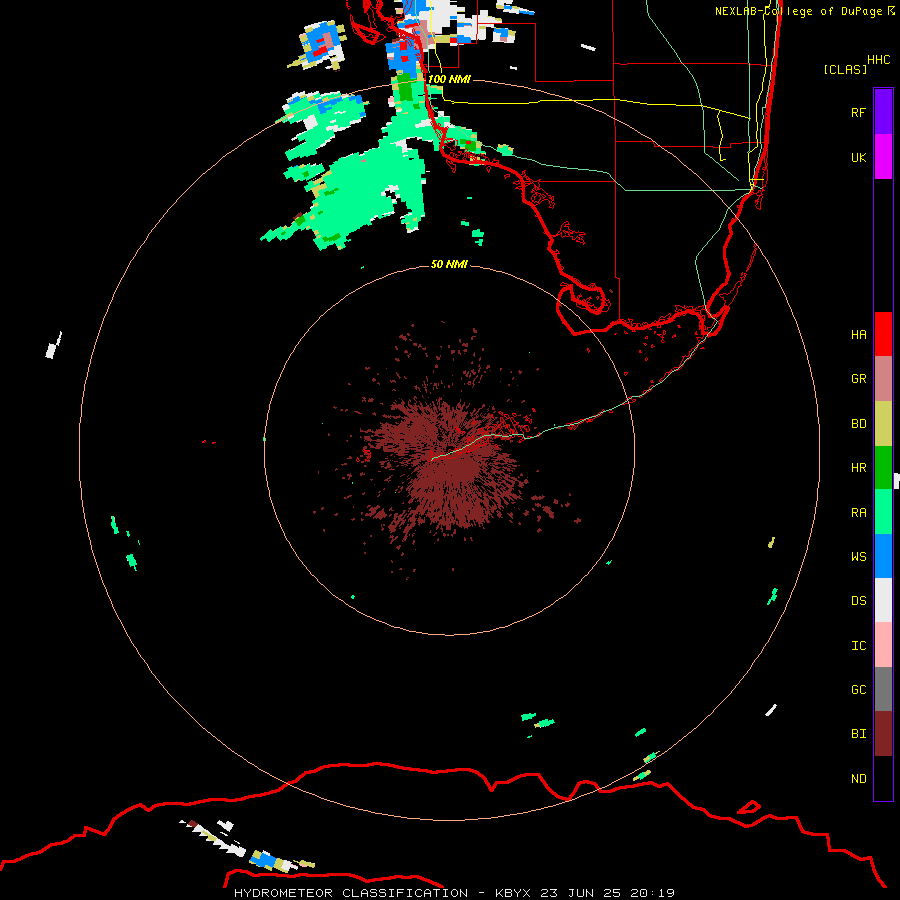Viewport: 900px width, 900px height.
Task: Click the RF legend label
Action: click(x=858, y=112)
